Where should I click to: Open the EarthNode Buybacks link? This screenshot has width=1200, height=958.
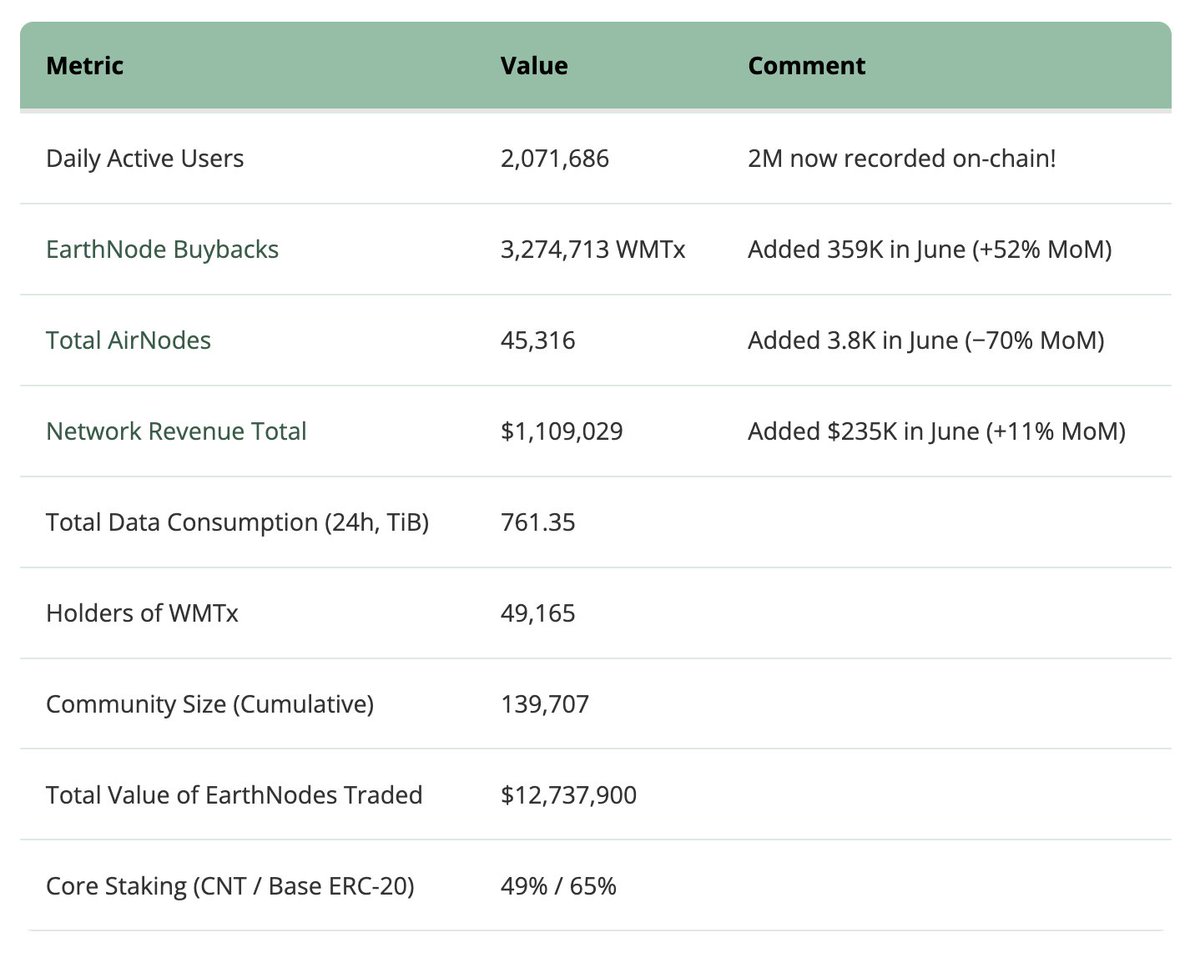(162, 249)
